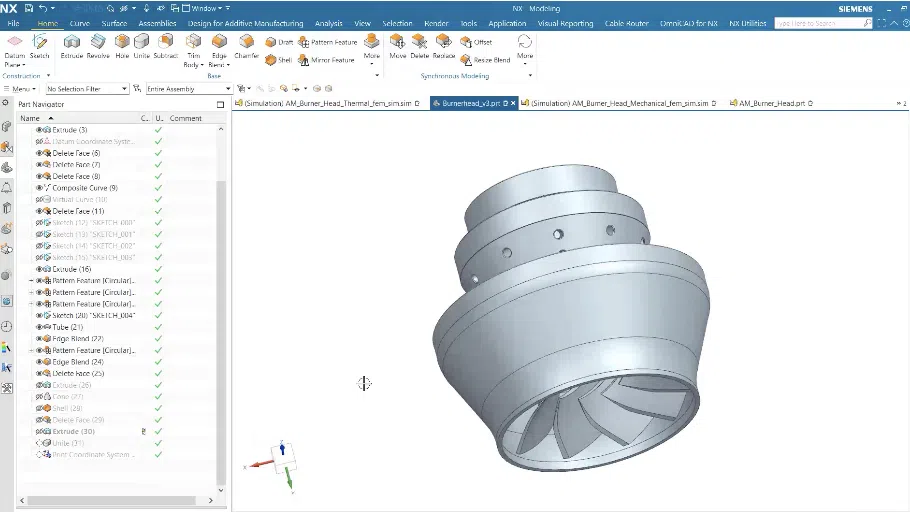This screenshot has height=512, width=910.
Task: Select the Edge Blend tool
Action: pos(219,51)
